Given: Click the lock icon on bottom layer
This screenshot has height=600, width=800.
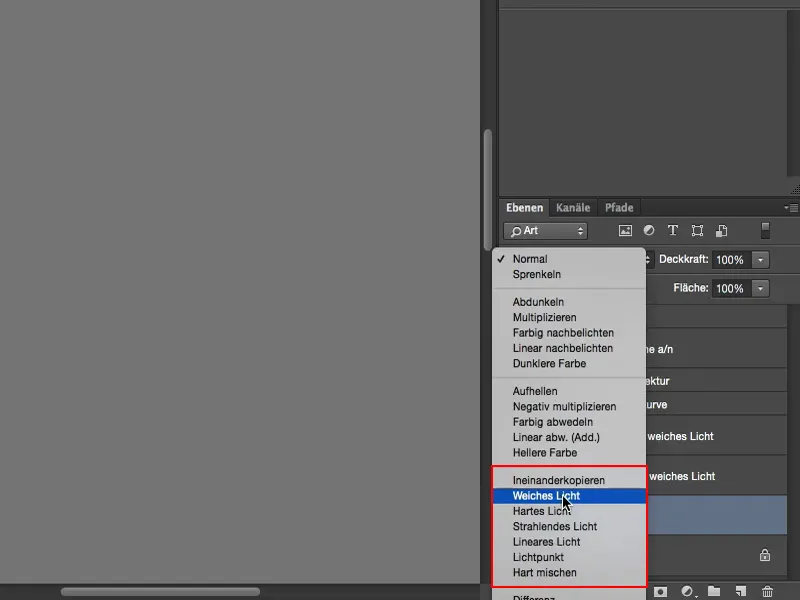Looking at the screenshot, I should tap(765, 555).
